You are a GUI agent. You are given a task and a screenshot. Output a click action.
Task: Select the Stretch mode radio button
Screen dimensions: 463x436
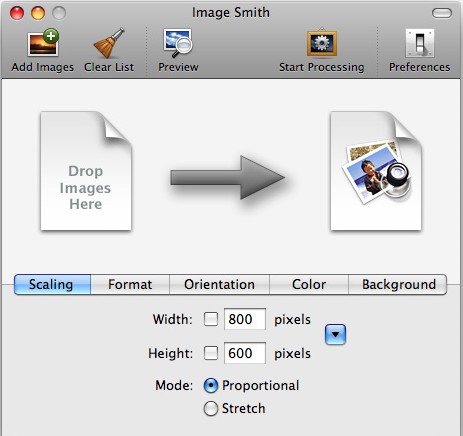pyautogui.click(x=211, y=409)
